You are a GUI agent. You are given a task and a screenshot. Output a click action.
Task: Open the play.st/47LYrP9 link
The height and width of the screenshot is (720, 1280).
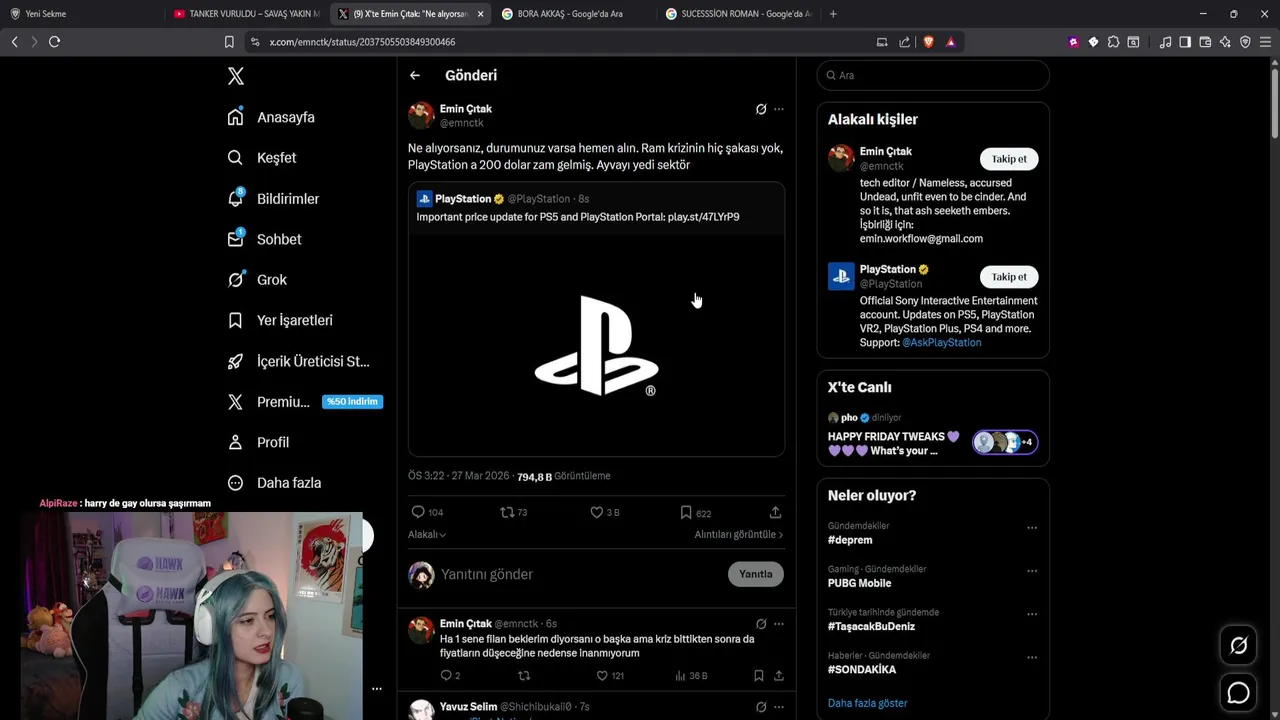coord(703,217)
